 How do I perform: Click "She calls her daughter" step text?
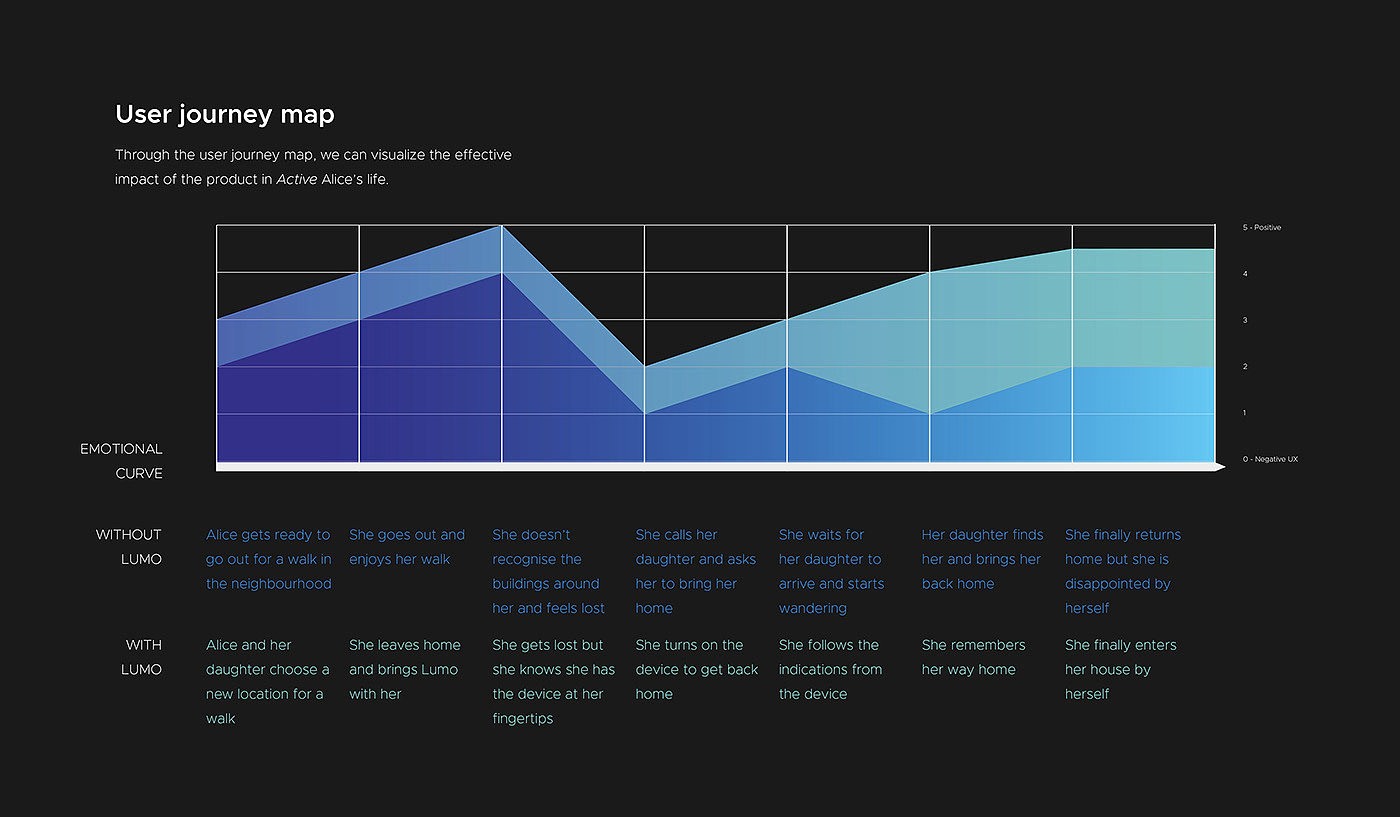click(x=695, y=571)
